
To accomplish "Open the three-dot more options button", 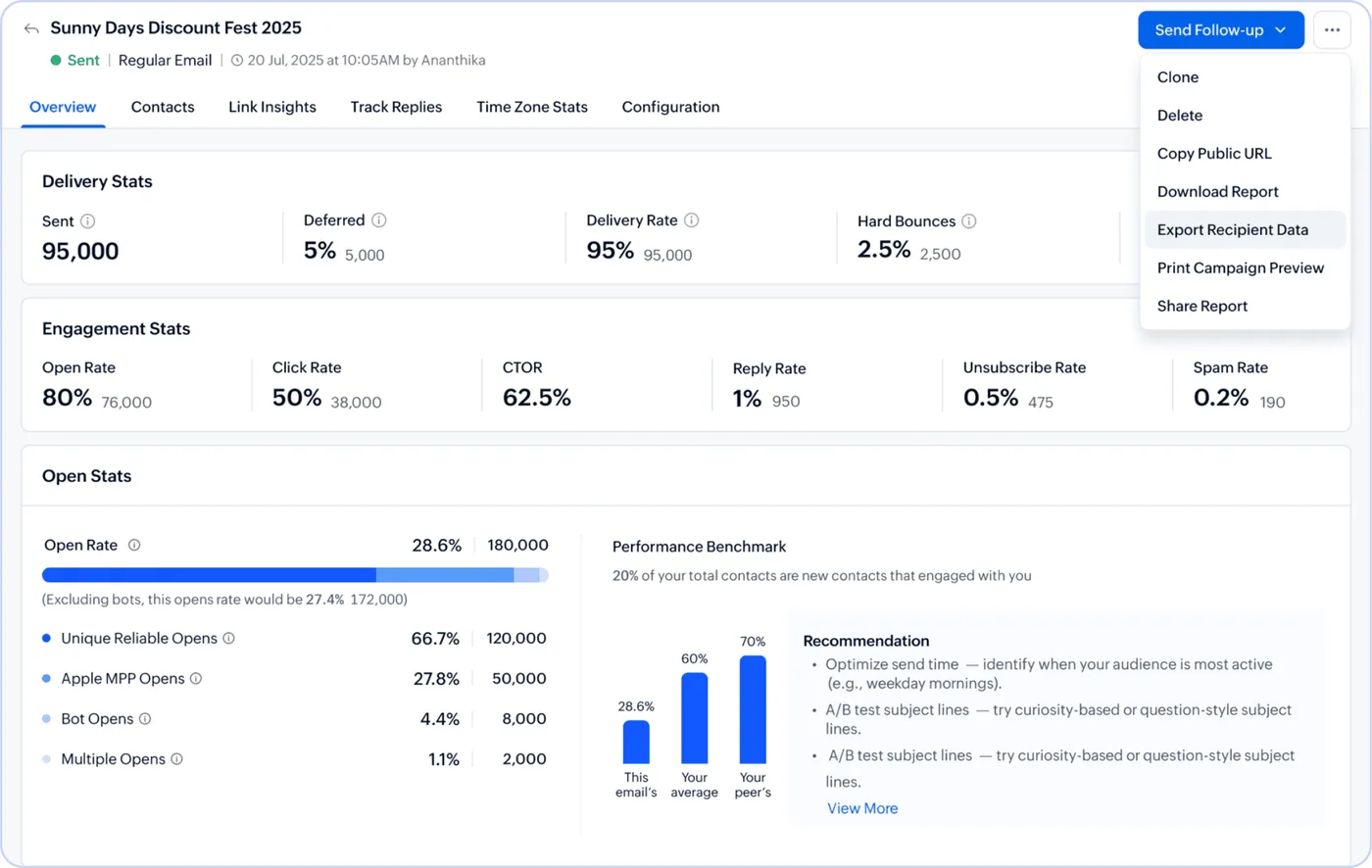I will (1332, 29).
